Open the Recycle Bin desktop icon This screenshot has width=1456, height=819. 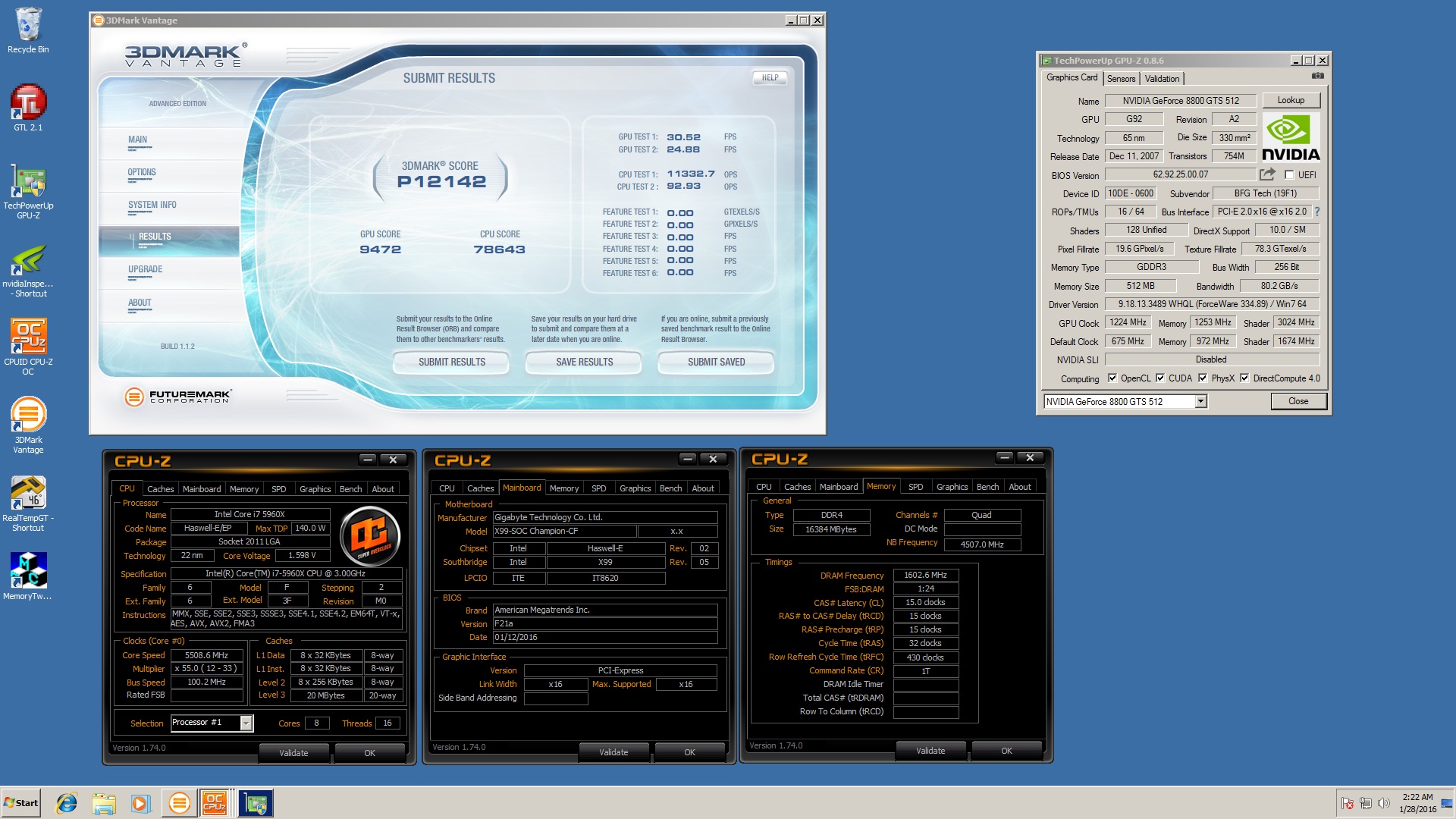[x=28, y=30]
